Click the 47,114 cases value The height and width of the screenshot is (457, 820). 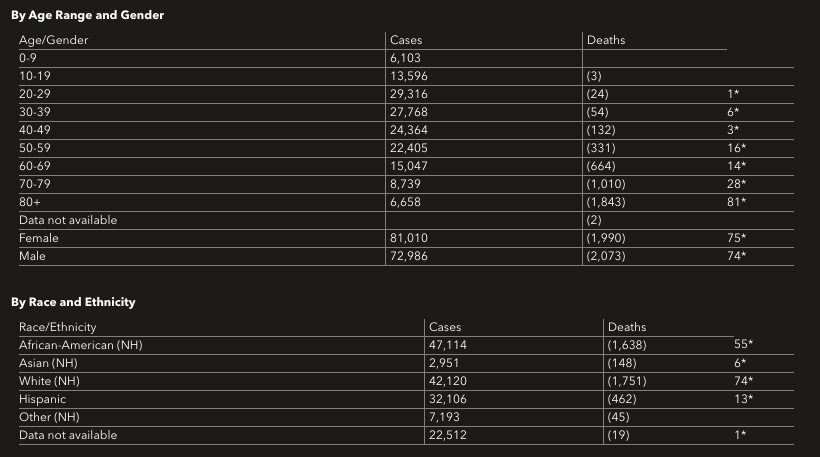click(x=449, y=345)
